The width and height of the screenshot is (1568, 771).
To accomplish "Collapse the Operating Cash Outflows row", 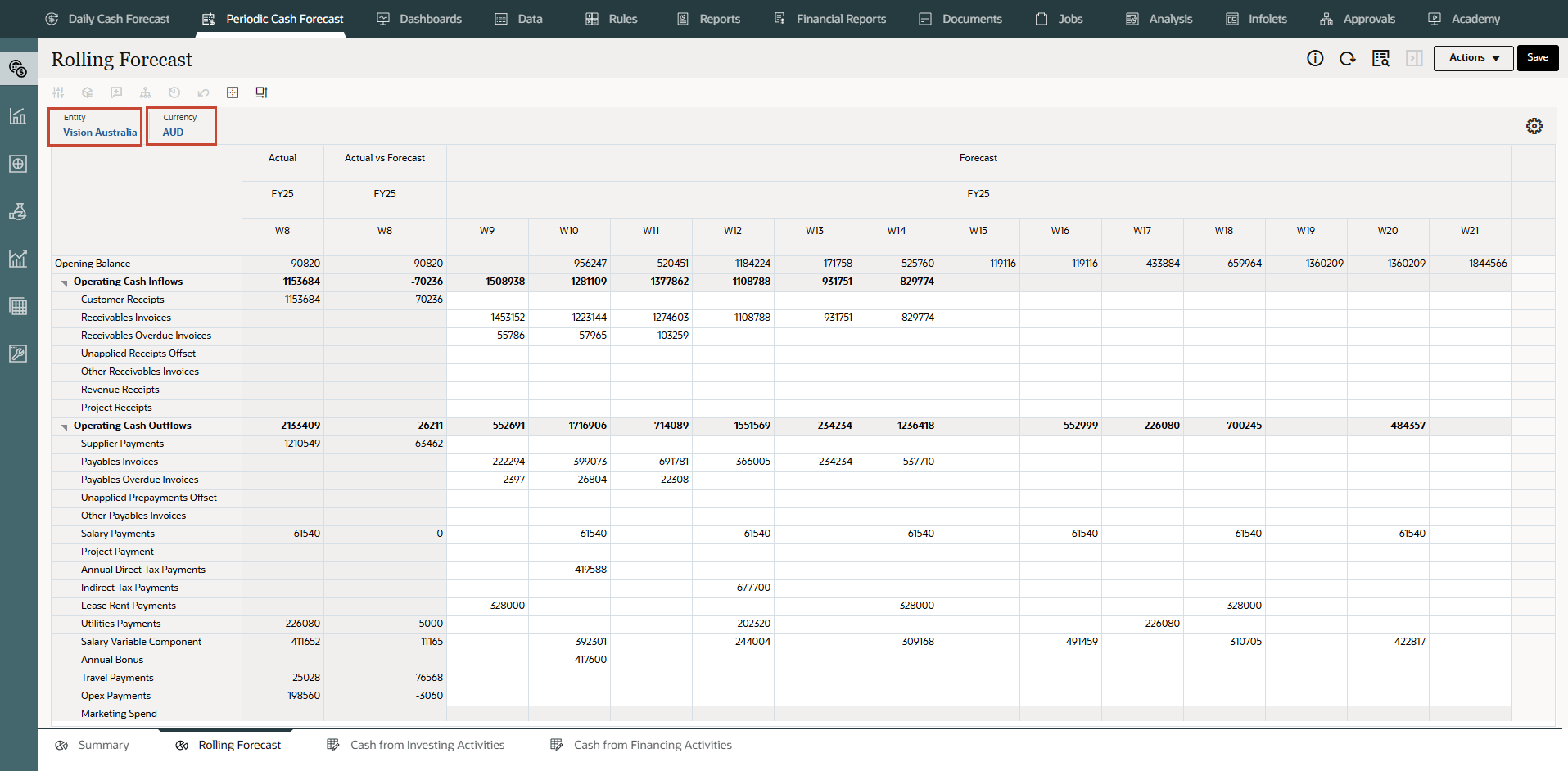I will tap(64, 426).
